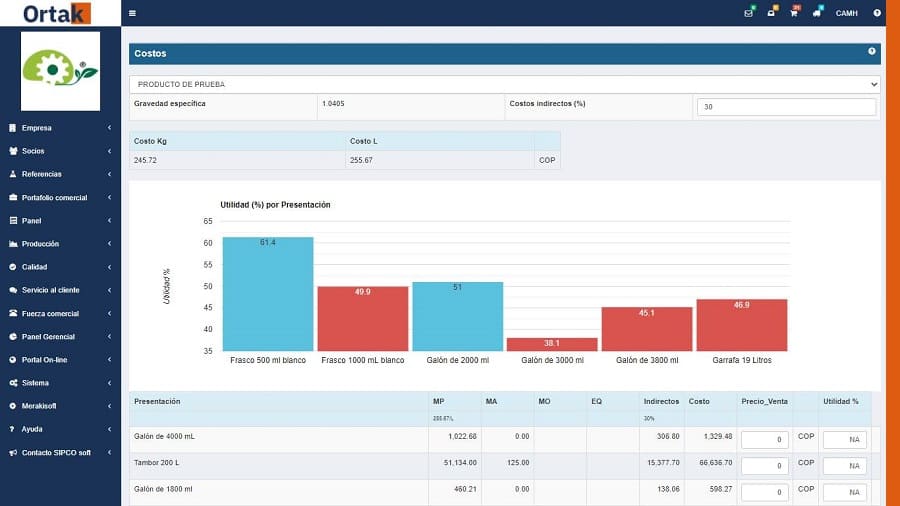Expand the Empresa sidebar menu
The image size is (900, 506).
pos(59,128)
